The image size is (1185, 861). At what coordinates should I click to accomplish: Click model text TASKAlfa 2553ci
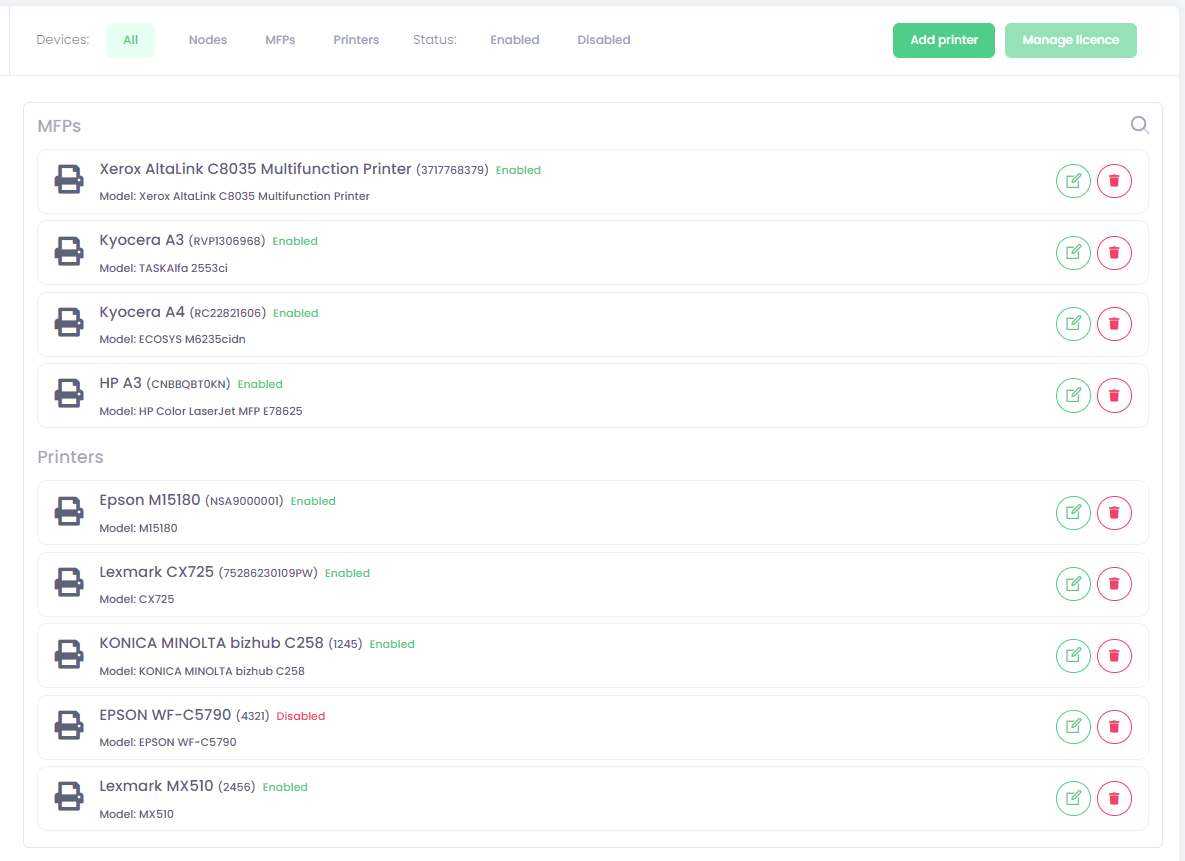(x=183, y=268)
